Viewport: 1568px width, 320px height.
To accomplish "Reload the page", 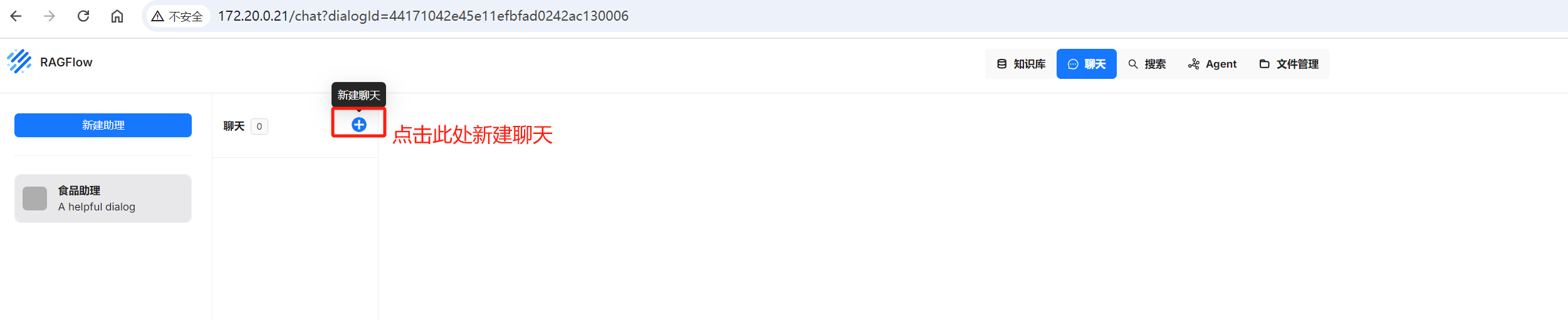I will click(x=83, y=16).
